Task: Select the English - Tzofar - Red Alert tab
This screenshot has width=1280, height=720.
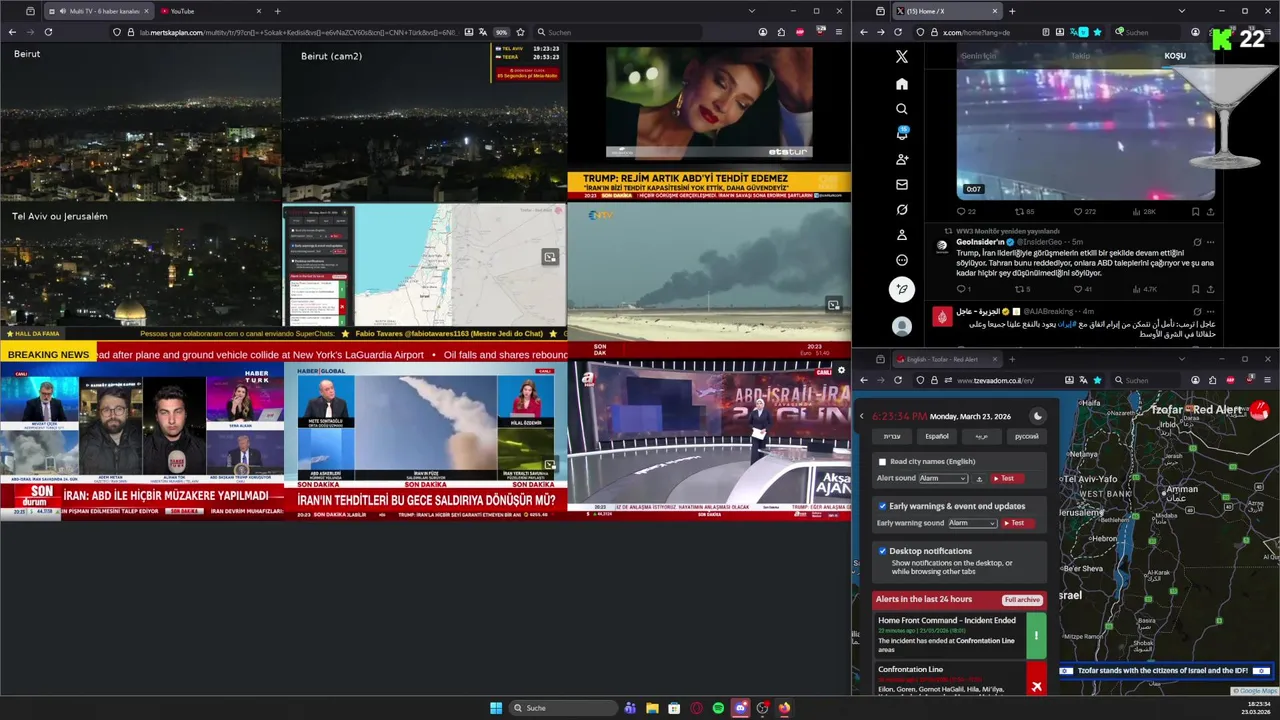Action: [x=945, y=359]
